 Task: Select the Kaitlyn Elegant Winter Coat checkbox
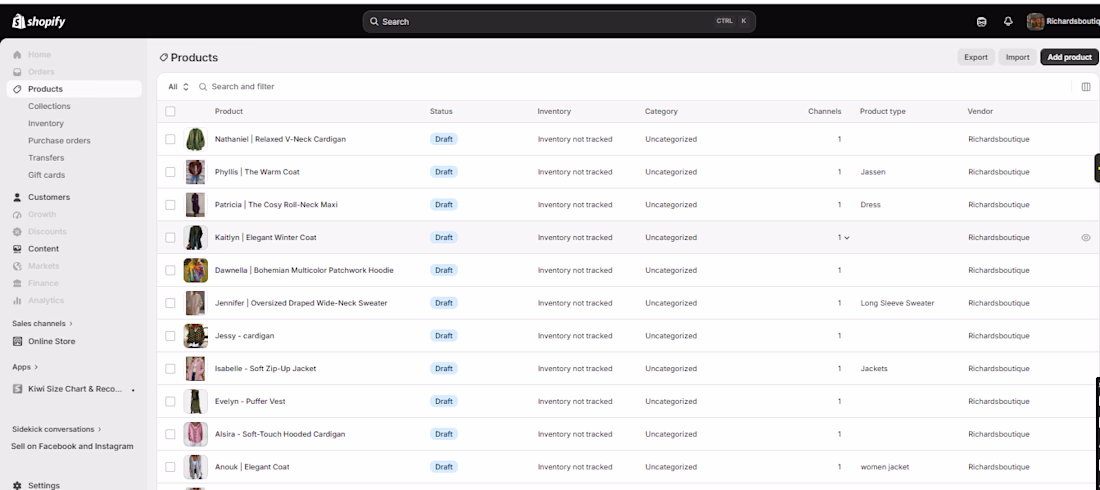(x=170, y=237)
